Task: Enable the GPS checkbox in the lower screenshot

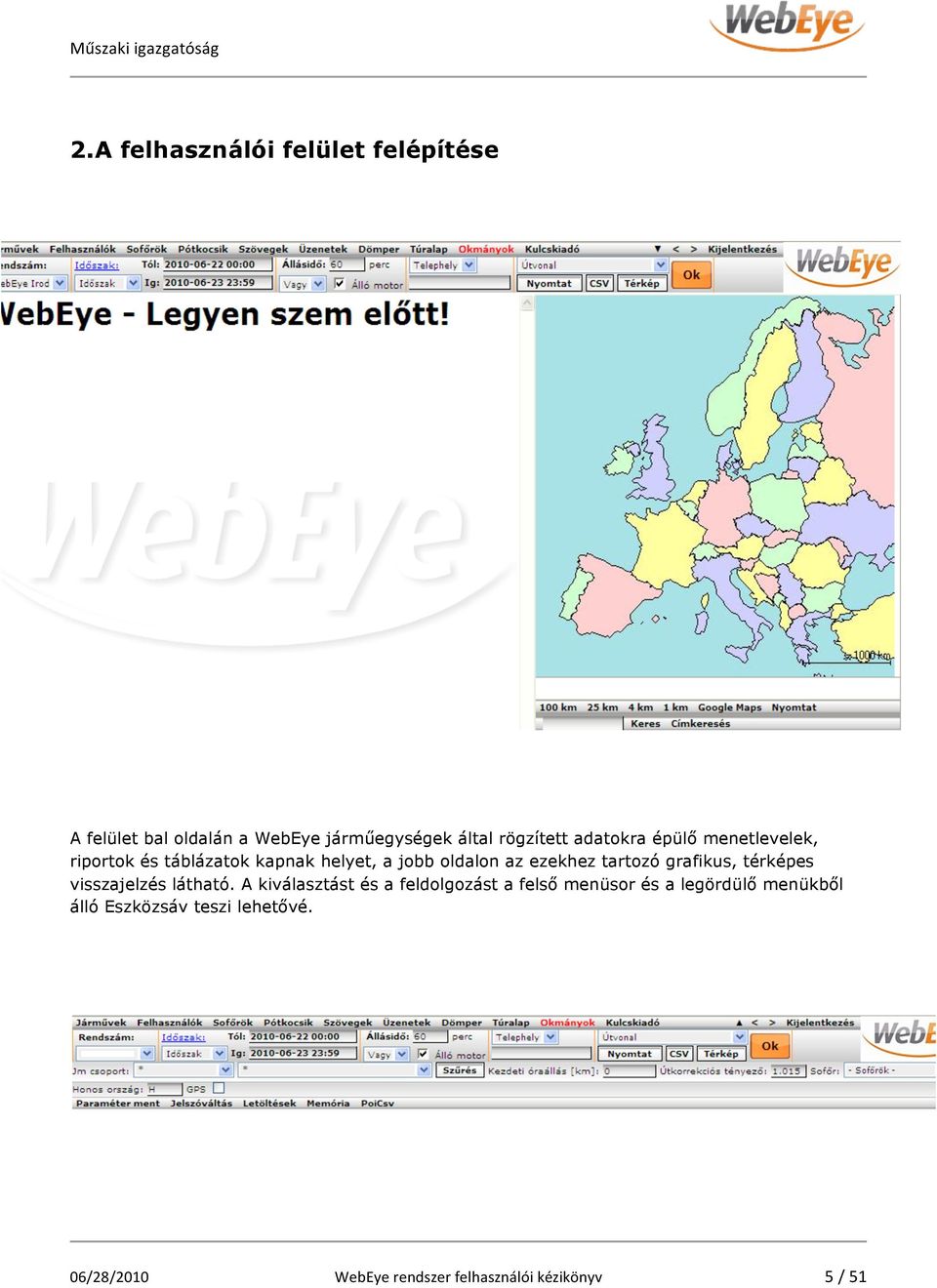Action: point(219,1088)
